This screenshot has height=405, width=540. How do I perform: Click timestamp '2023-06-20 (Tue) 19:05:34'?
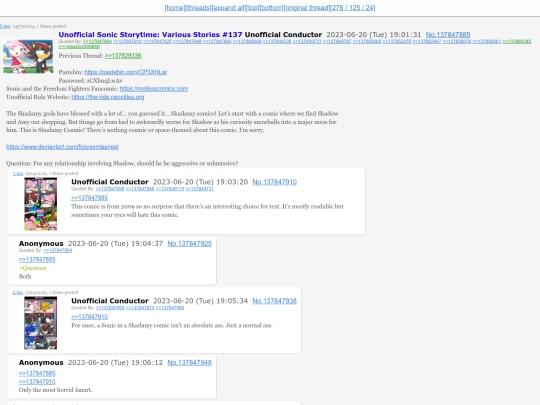[200, 301]
